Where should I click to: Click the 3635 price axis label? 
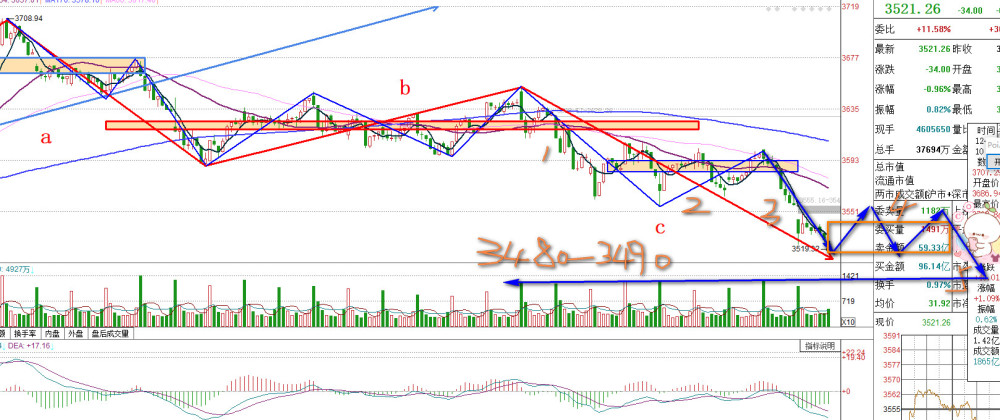[851, 108]
